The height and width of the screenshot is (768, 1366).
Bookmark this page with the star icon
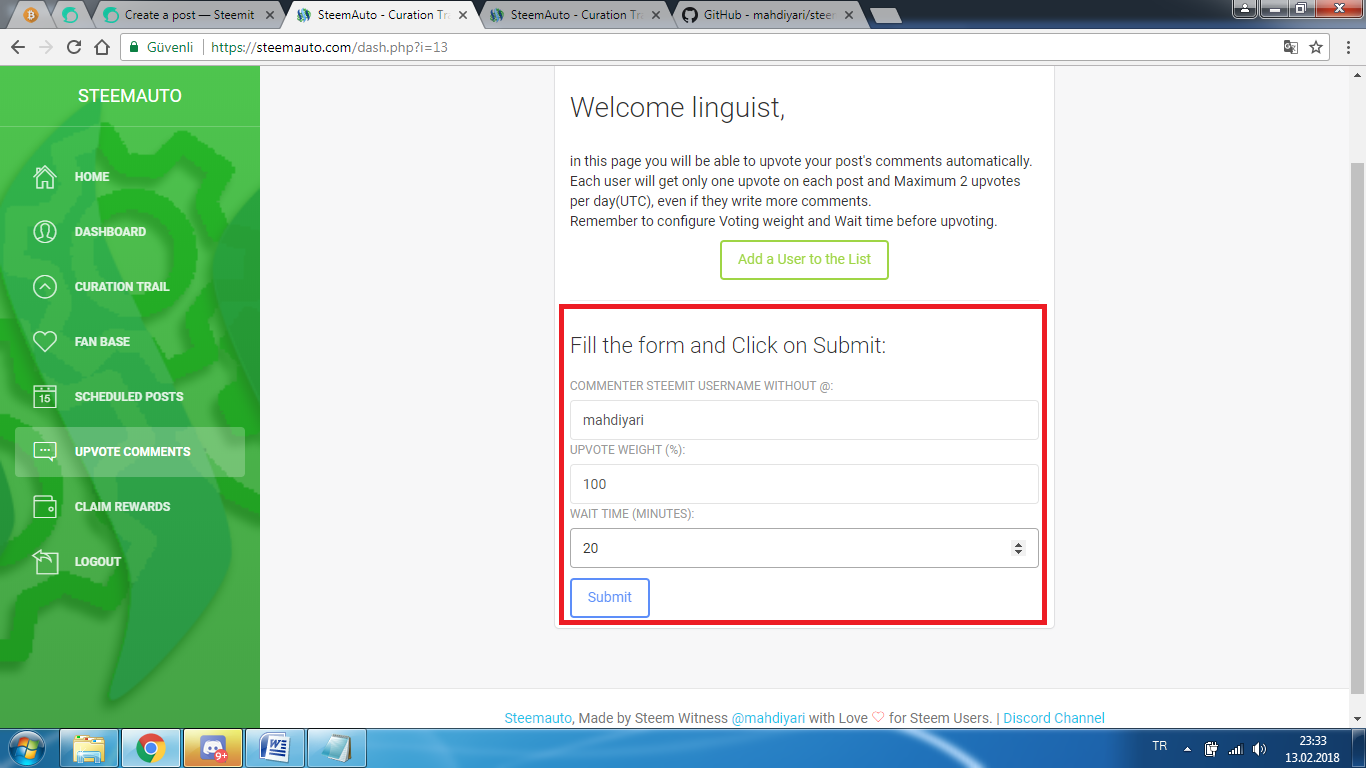(1316, 47)
